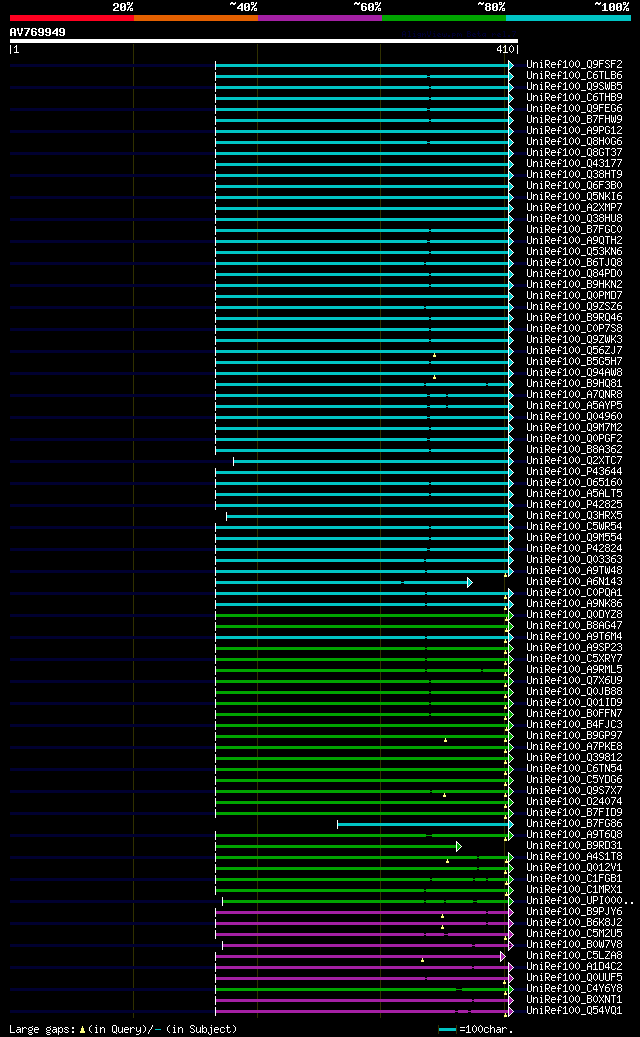
Task: Click the UniRef100_B9HQ81 label
Action: (x=574, y=384)
